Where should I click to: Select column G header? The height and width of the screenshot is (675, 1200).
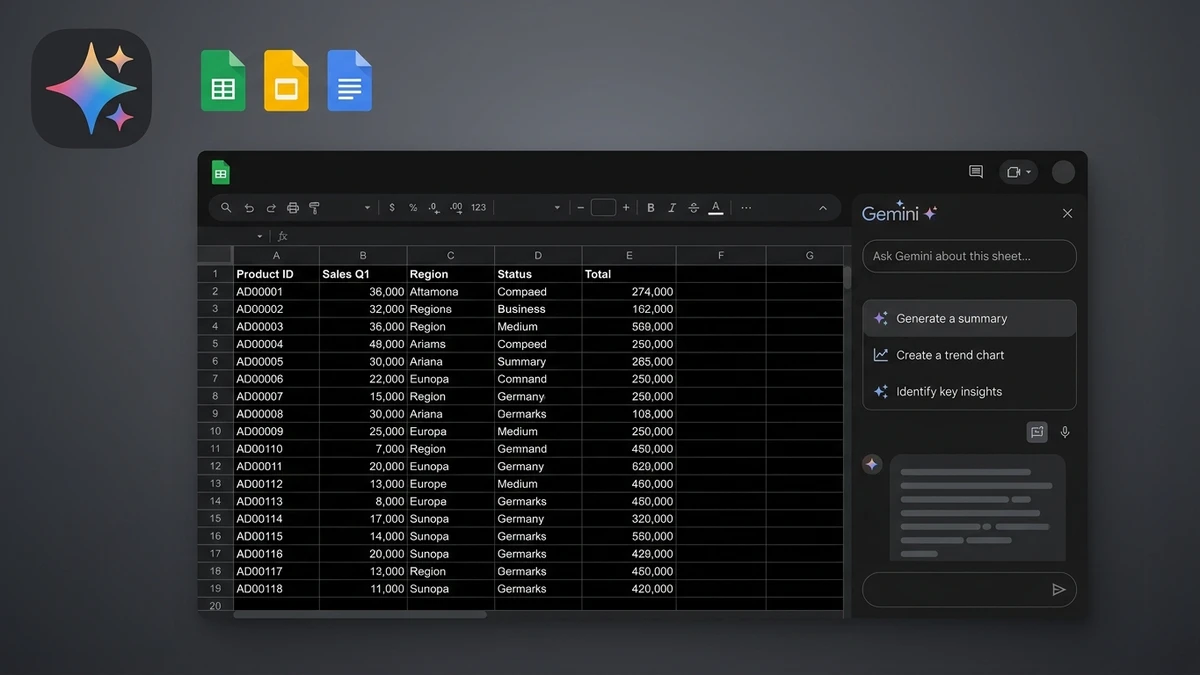809,256
